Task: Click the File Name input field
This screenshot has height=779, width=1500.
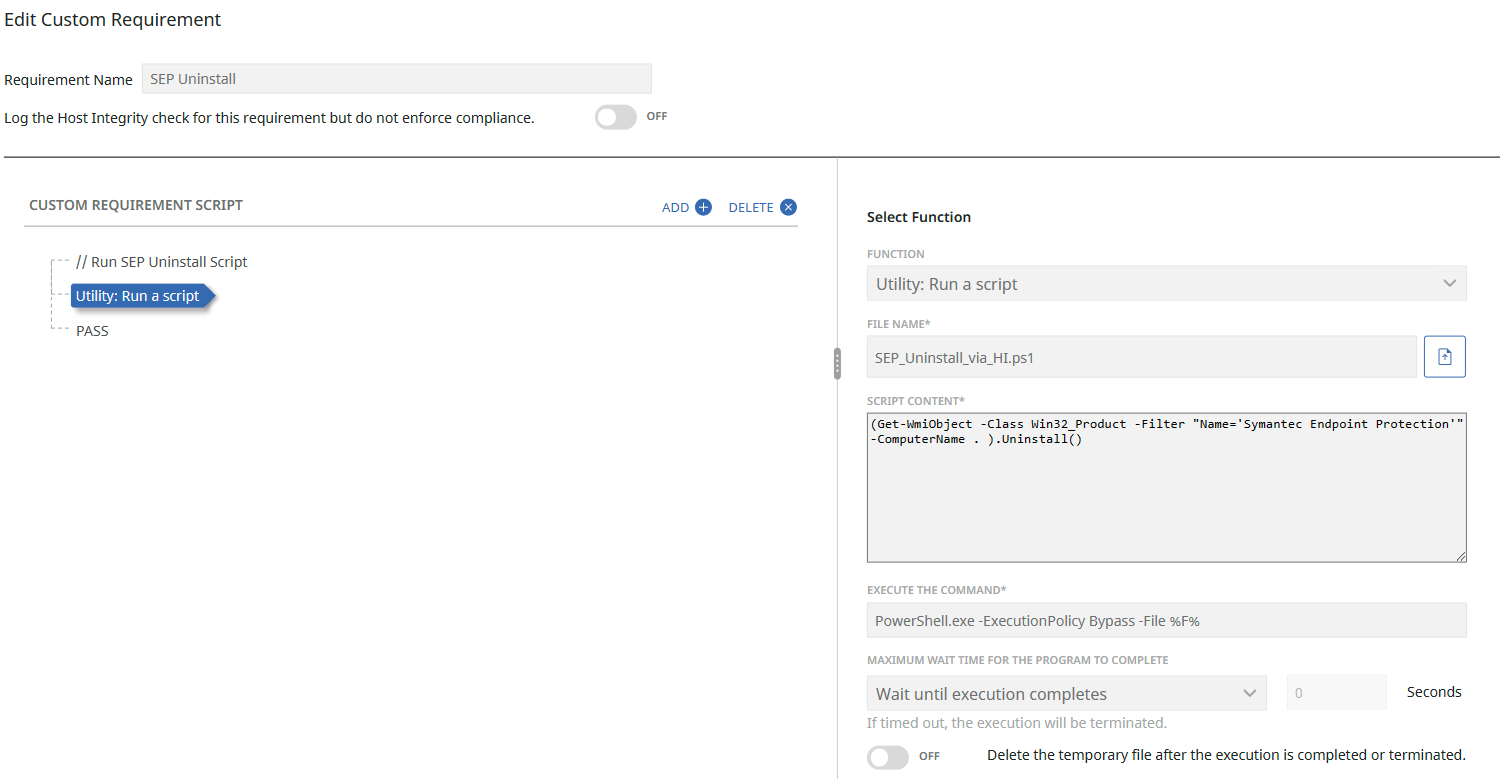Action: [1140, 357]
